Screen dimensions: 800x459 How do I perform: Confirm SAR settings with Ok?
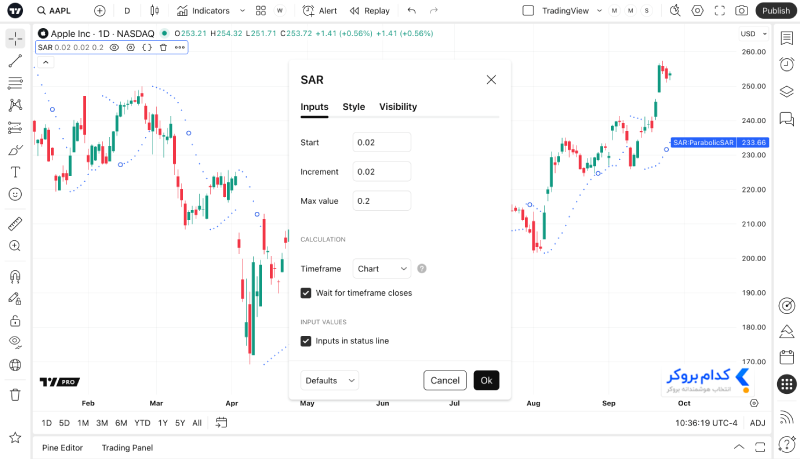coord(486,380)
